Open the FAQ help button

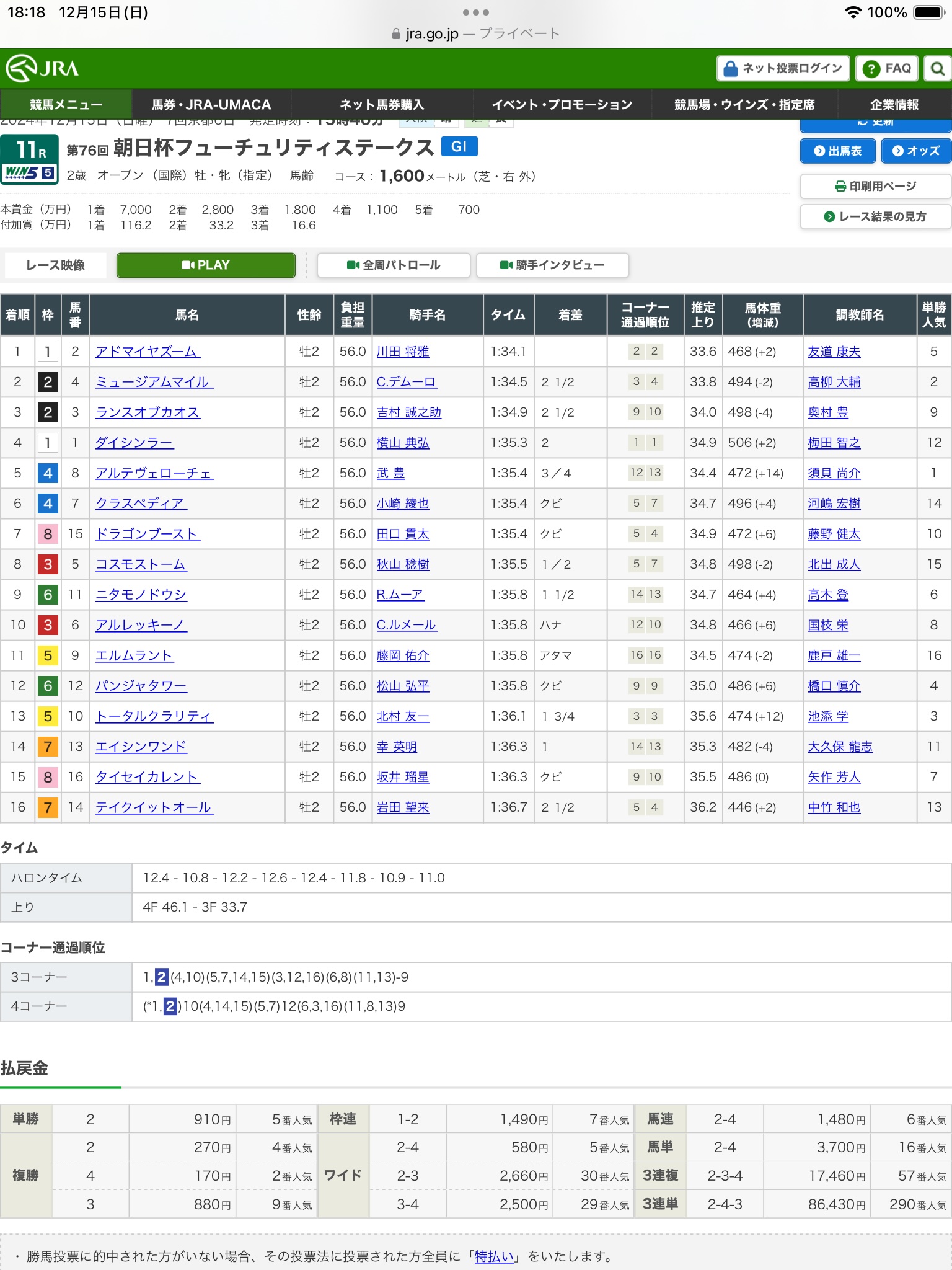pos(887,68)
